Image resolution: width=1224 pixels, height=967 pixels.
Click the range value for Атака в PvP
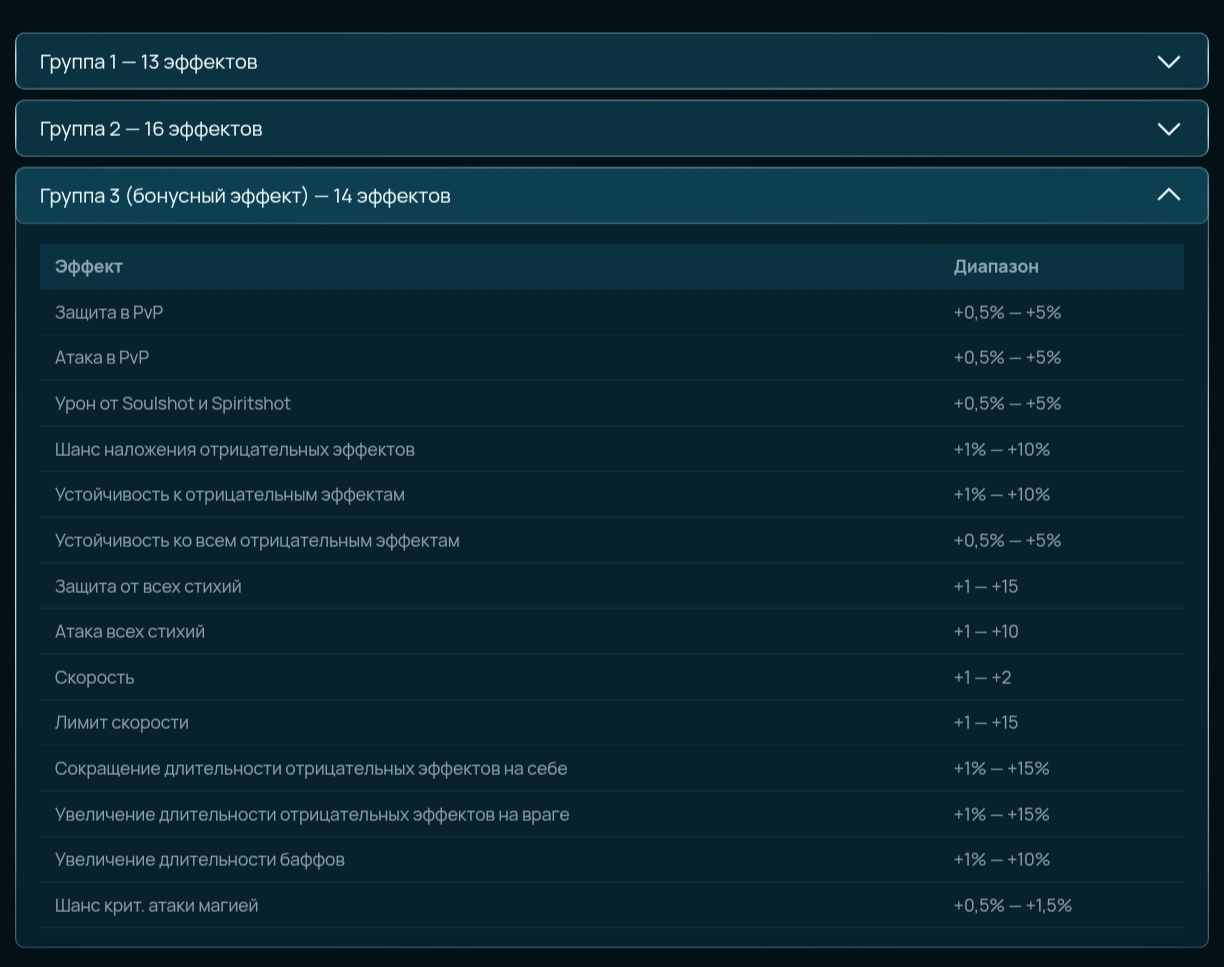(x=1007, y=357)
